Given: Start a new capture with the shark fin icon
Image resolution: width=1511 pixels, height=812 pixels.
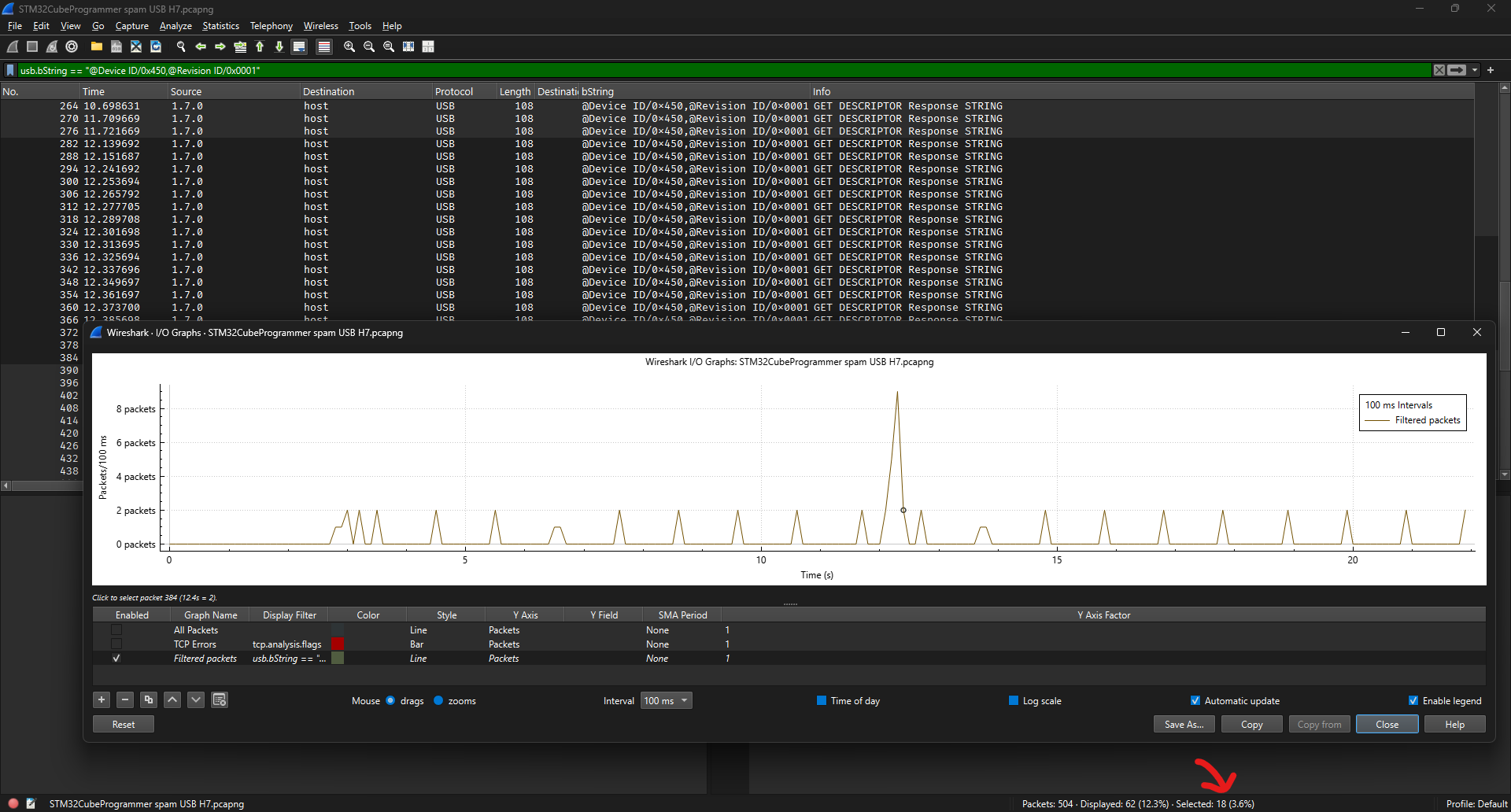Looking at the screenshot, I should point(13,46).
